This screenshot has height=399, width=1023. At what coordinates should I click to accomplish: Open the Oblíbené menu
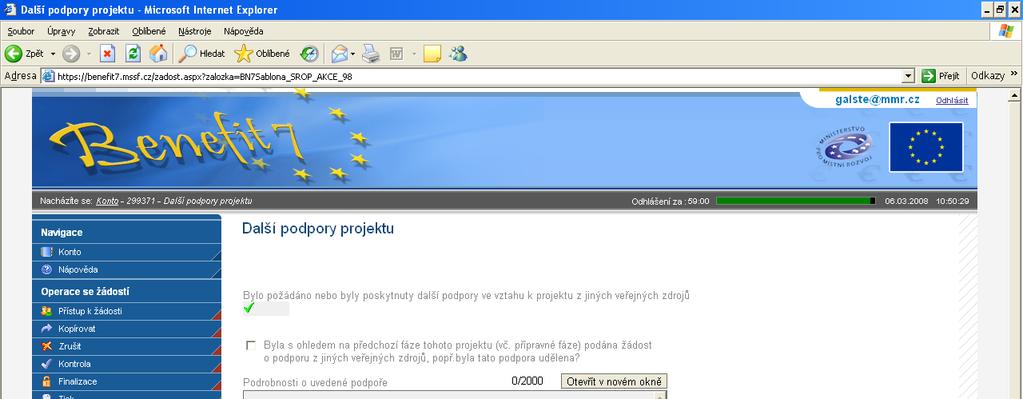pos(149,31)
